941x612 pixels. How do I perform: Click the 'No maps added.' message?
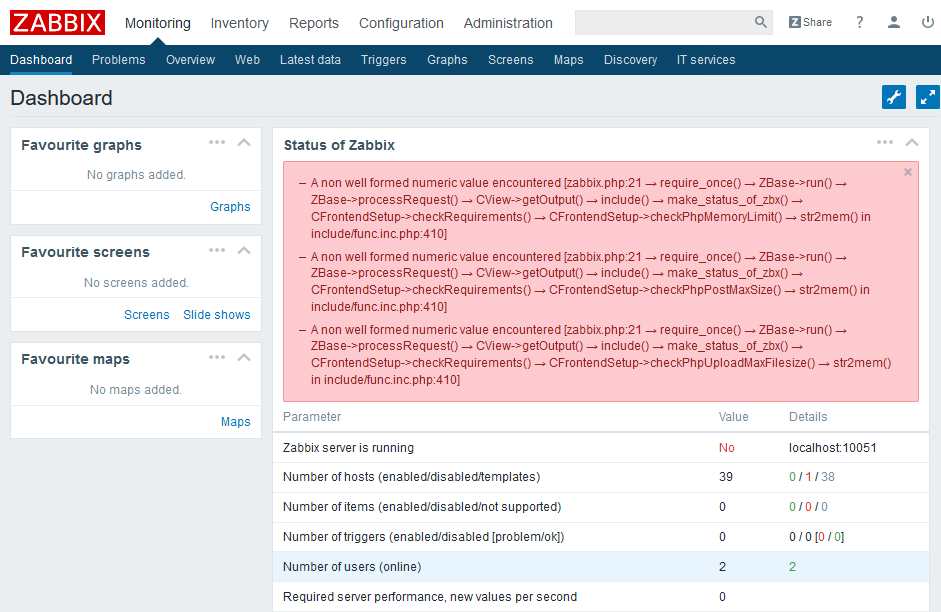(x=136, y=389)
